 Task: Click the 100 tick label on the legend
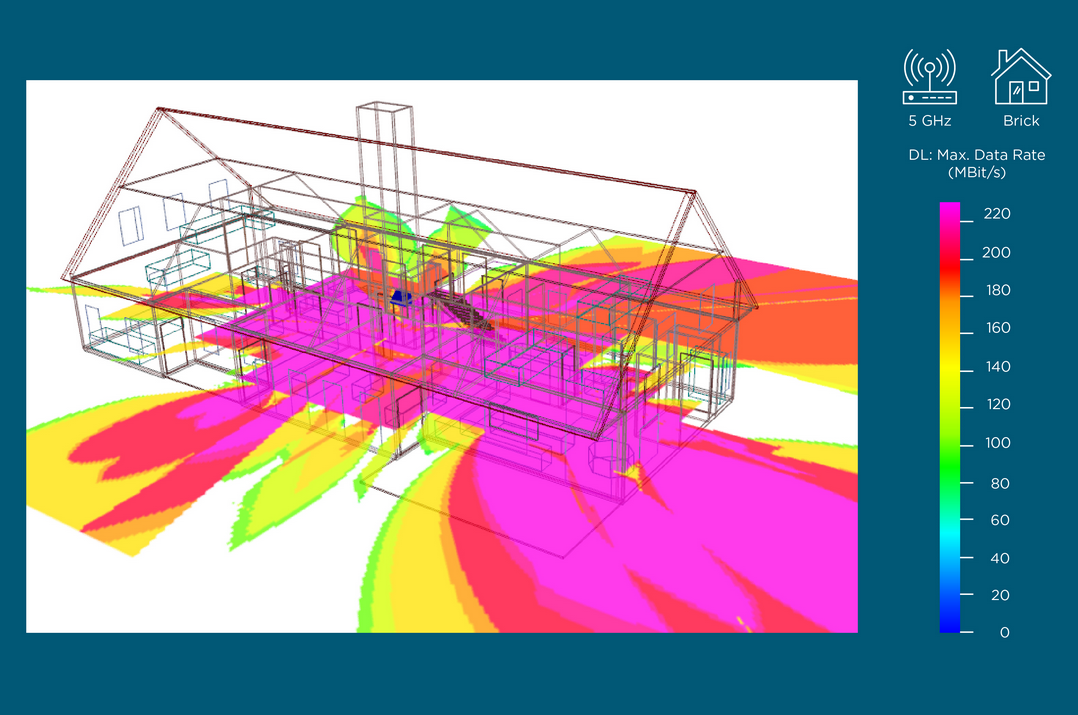[x=996, y=443]
